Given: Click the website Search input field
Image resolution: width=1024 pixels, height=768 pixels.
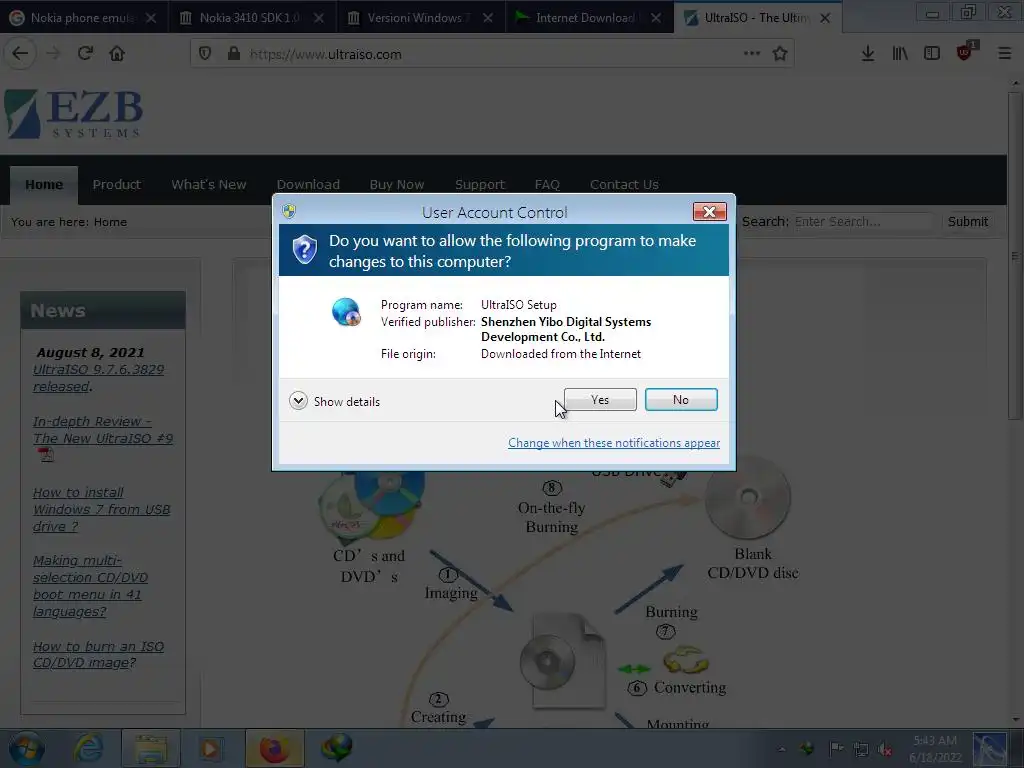Looking at the screenshot, I should click(862, 222).
